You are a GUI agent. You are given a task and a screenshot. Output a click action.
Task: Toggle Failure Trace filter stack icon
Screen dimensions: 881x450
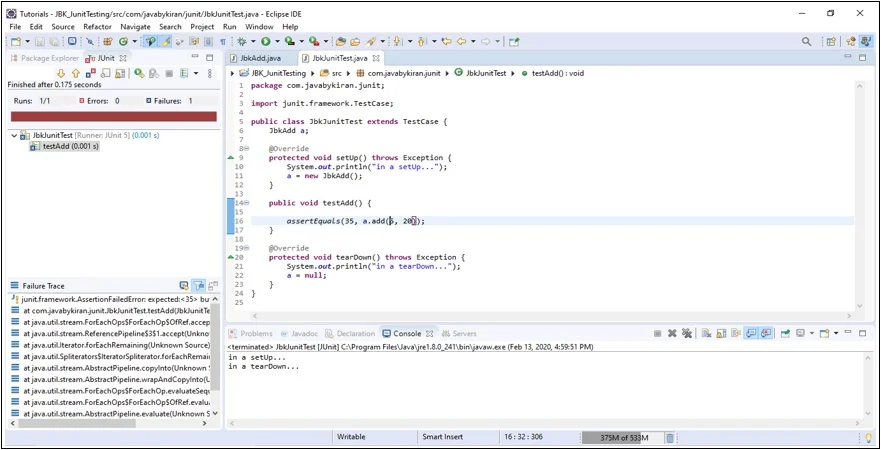pyautogui.click(x=198, y=285)
